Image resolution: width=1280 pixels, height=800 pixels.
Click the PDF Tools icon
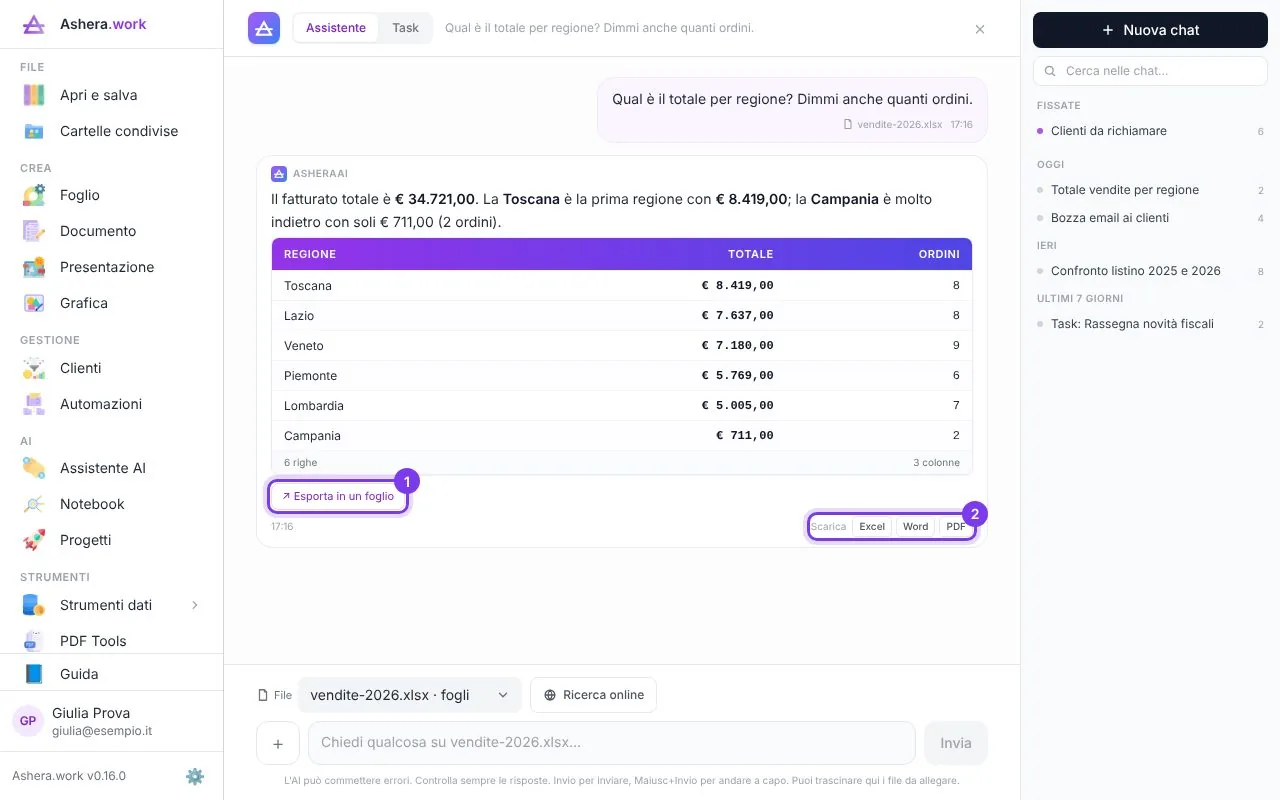(34, 641)
